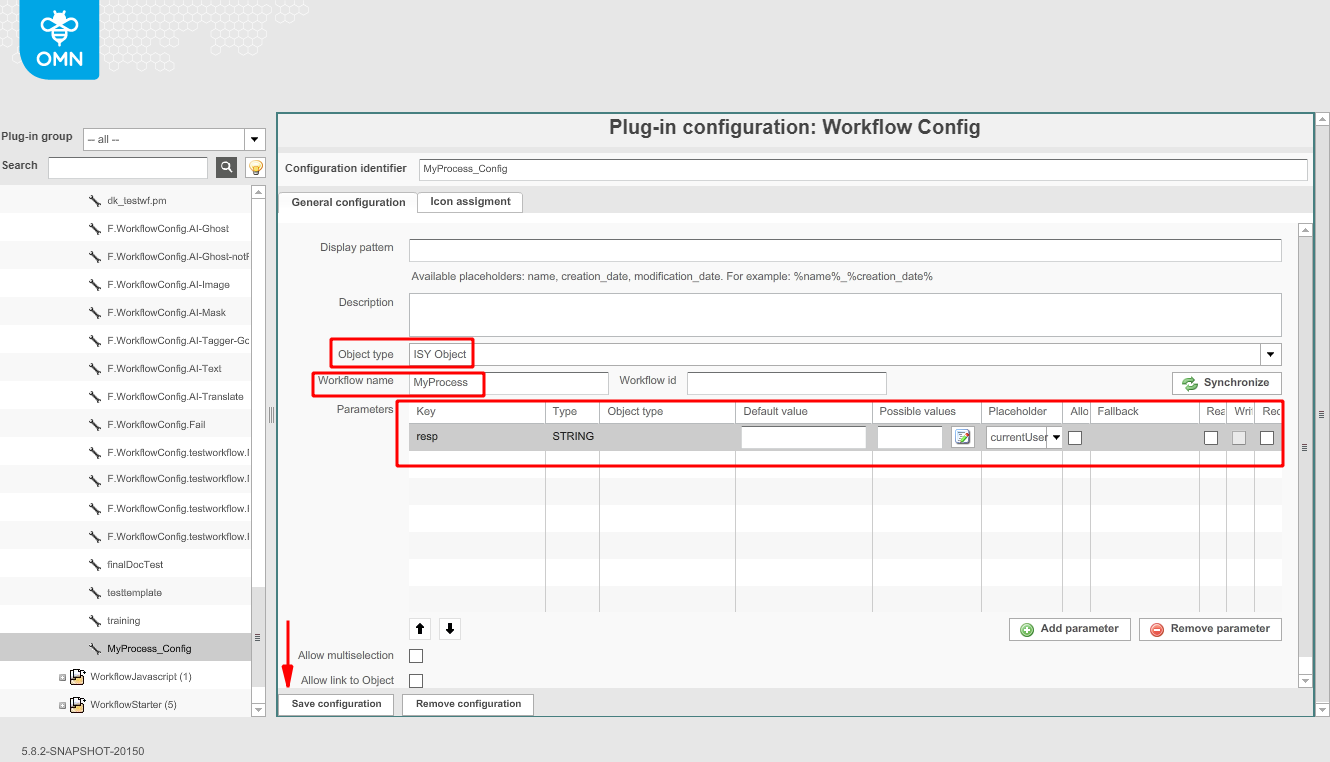This screenshot has width=1330, height=762.
Task: Click the wrench icon beside F.WorkflowConfig.AI-Text
Action: (x=95, y=369)
